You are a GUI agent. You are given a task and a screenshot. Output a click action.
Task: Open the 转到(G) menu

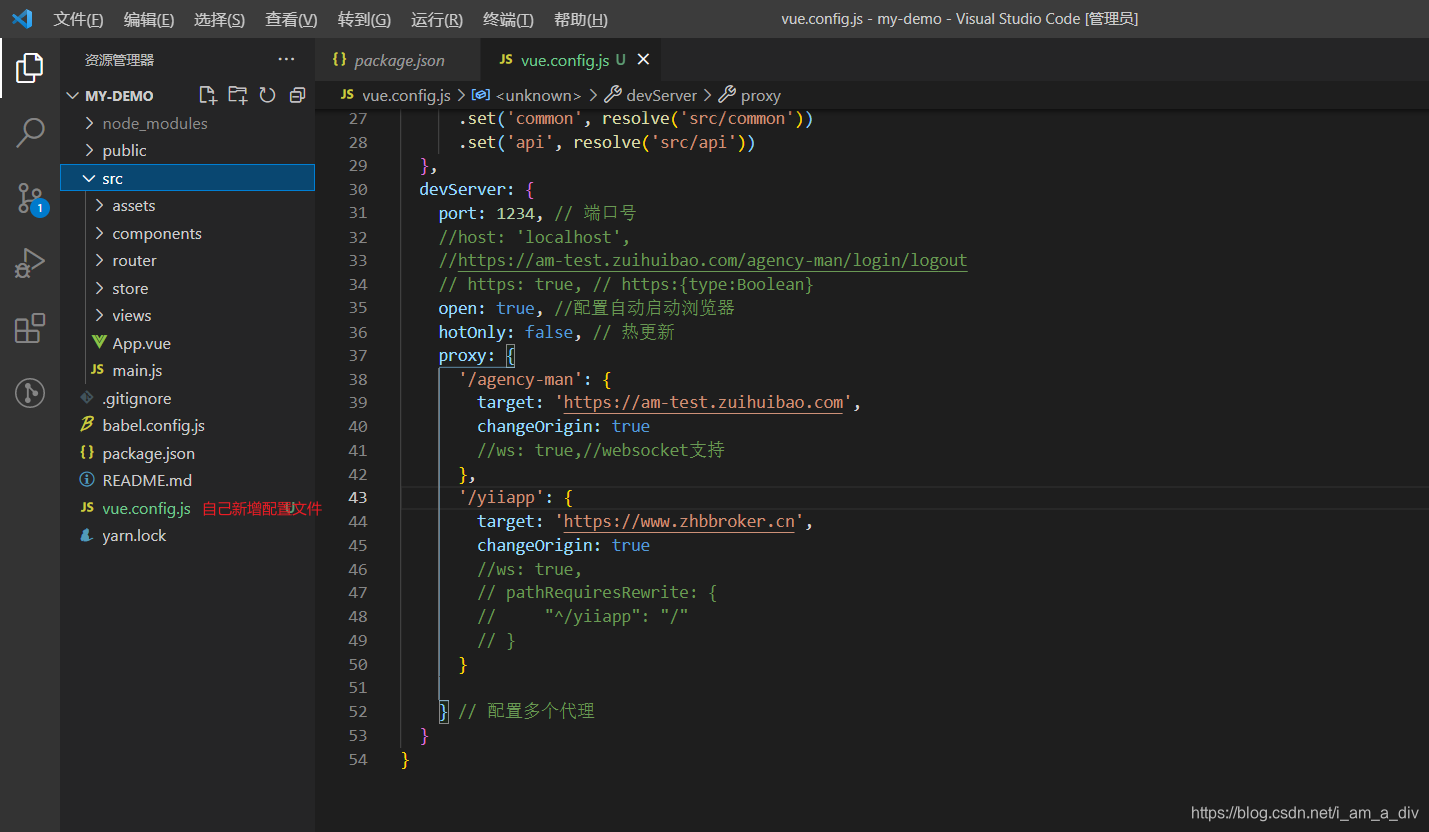(364, 20)
